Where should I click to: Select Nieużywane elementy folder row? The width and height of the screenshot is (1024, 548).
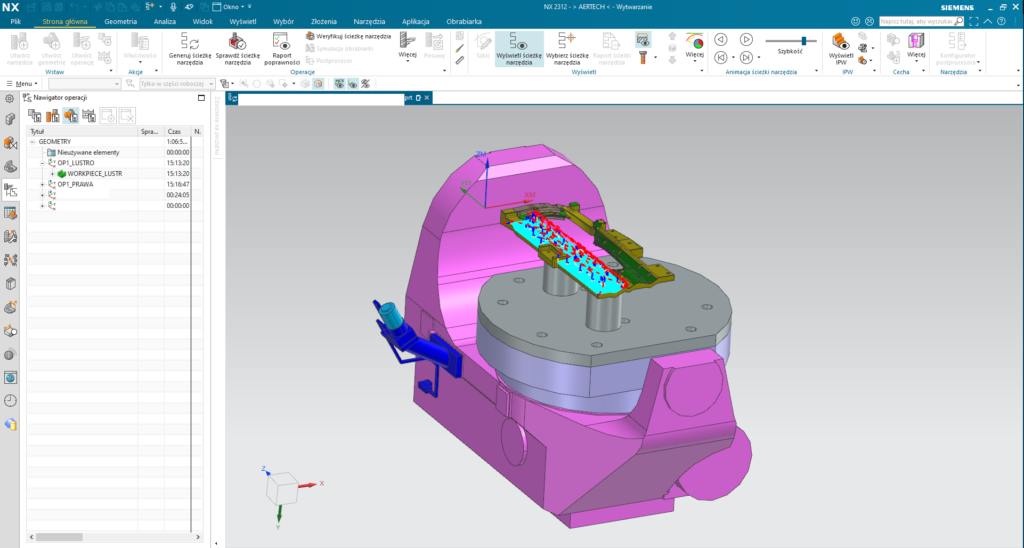tap(109, 152)
